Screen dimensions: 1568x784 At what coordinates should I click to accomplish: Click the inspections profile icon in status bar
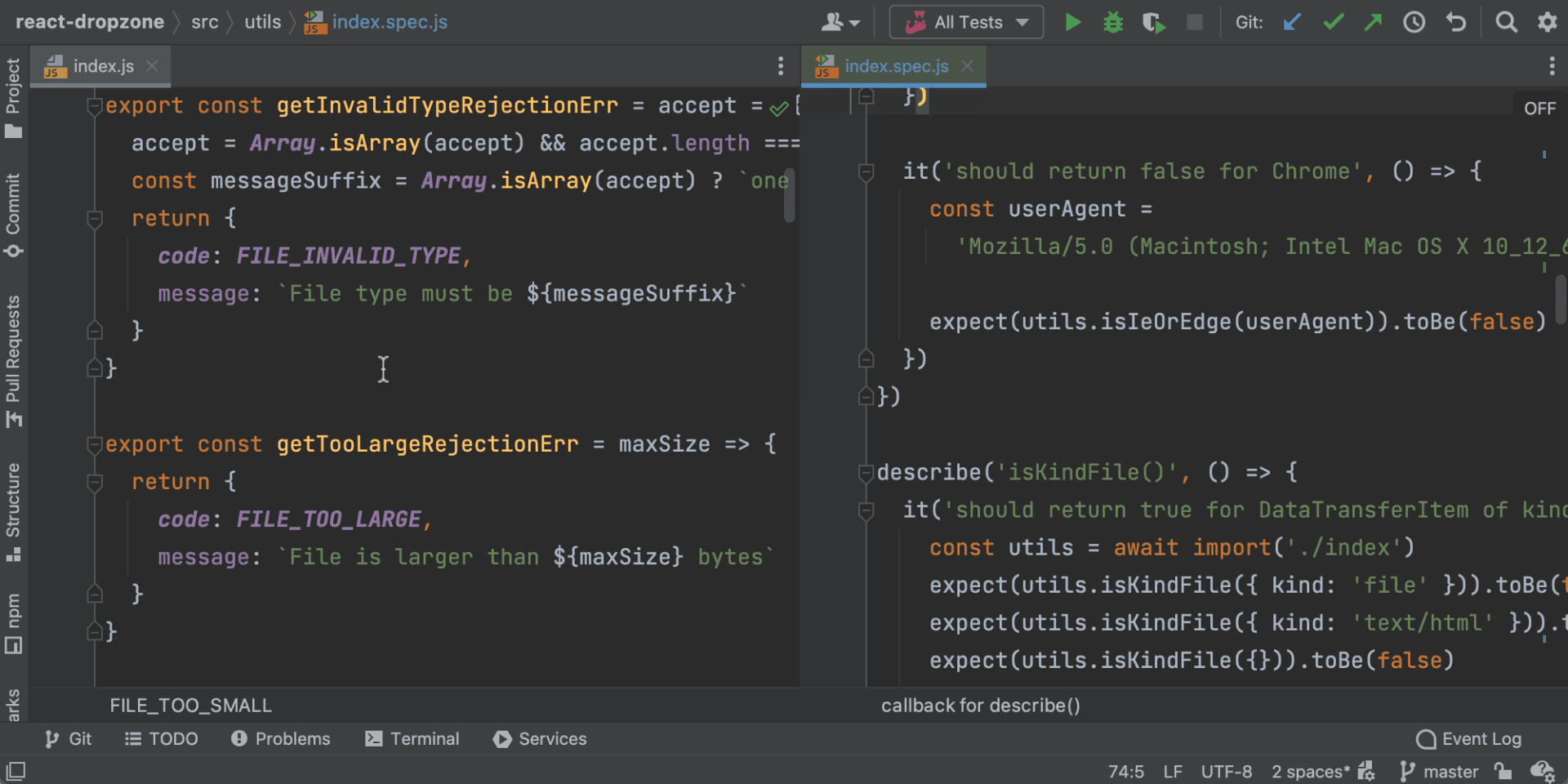pos(1542,772)
